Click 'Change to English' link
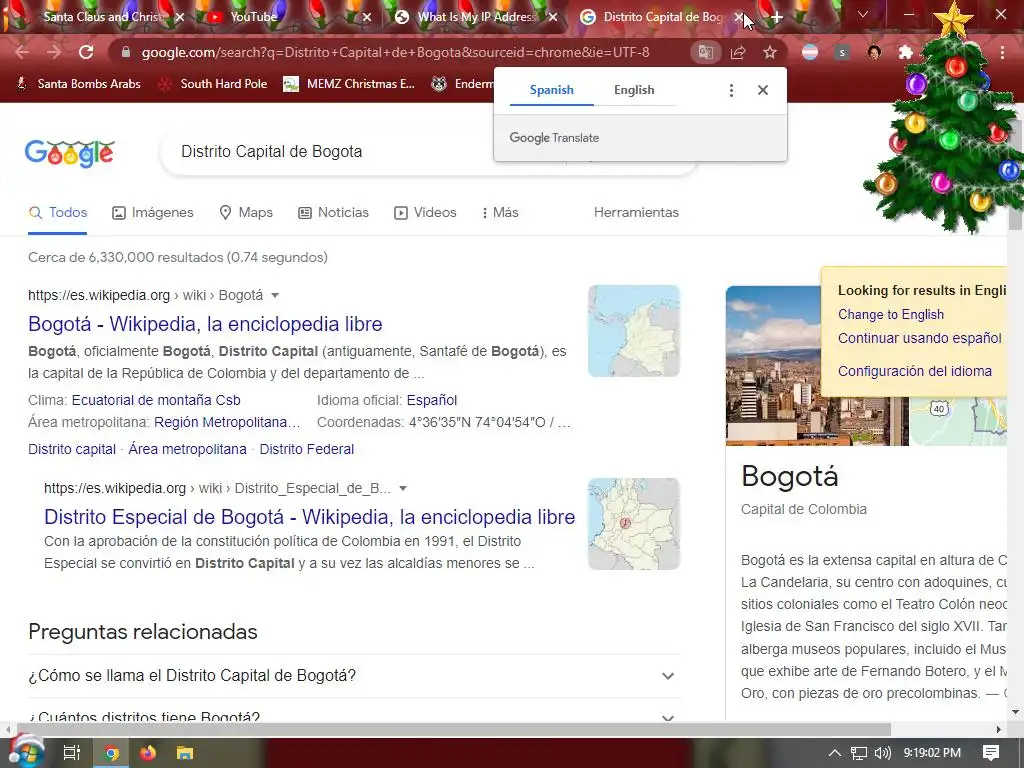 click(891, 315)
